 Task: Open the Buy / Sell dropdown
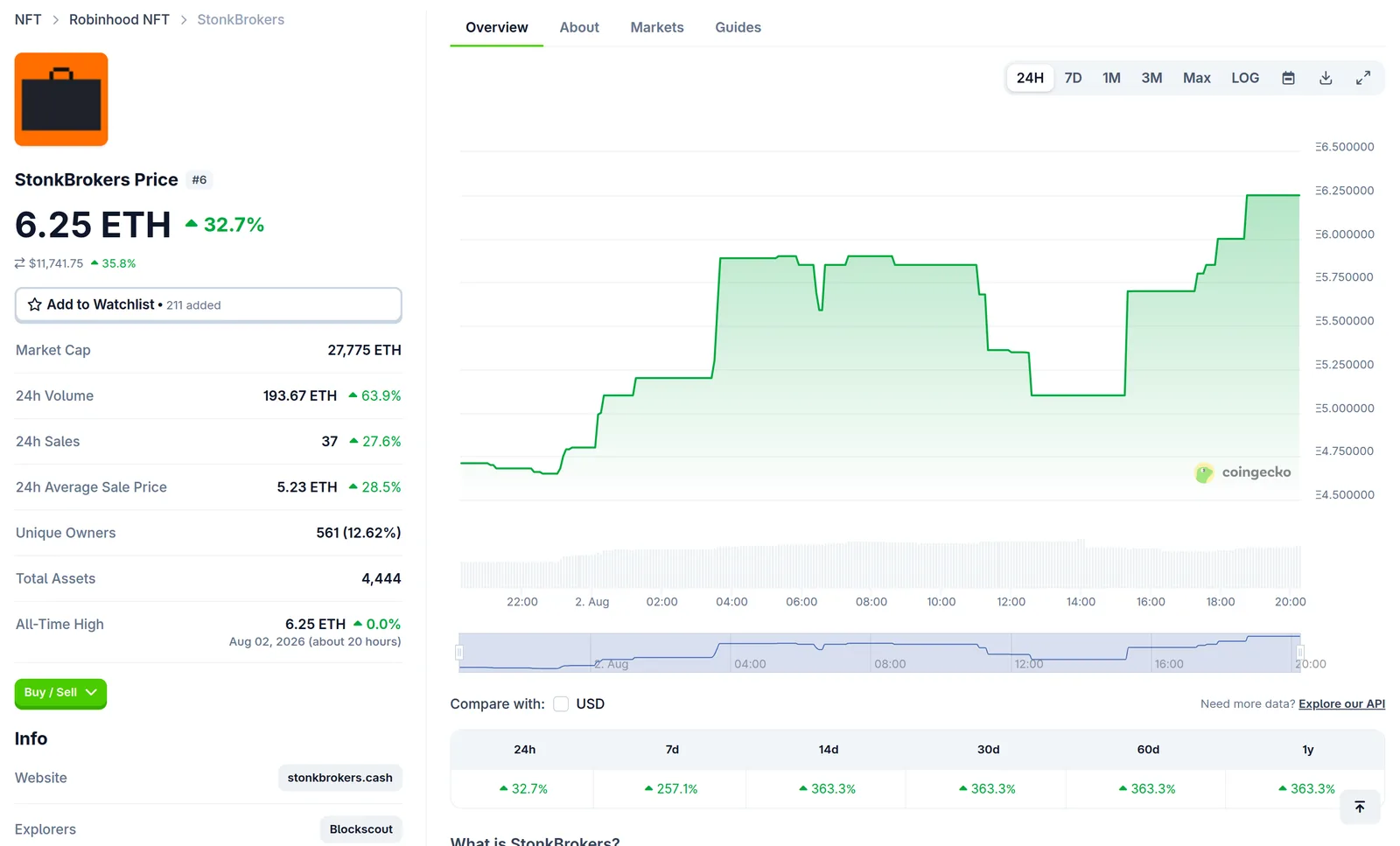[x=60, y=693]
